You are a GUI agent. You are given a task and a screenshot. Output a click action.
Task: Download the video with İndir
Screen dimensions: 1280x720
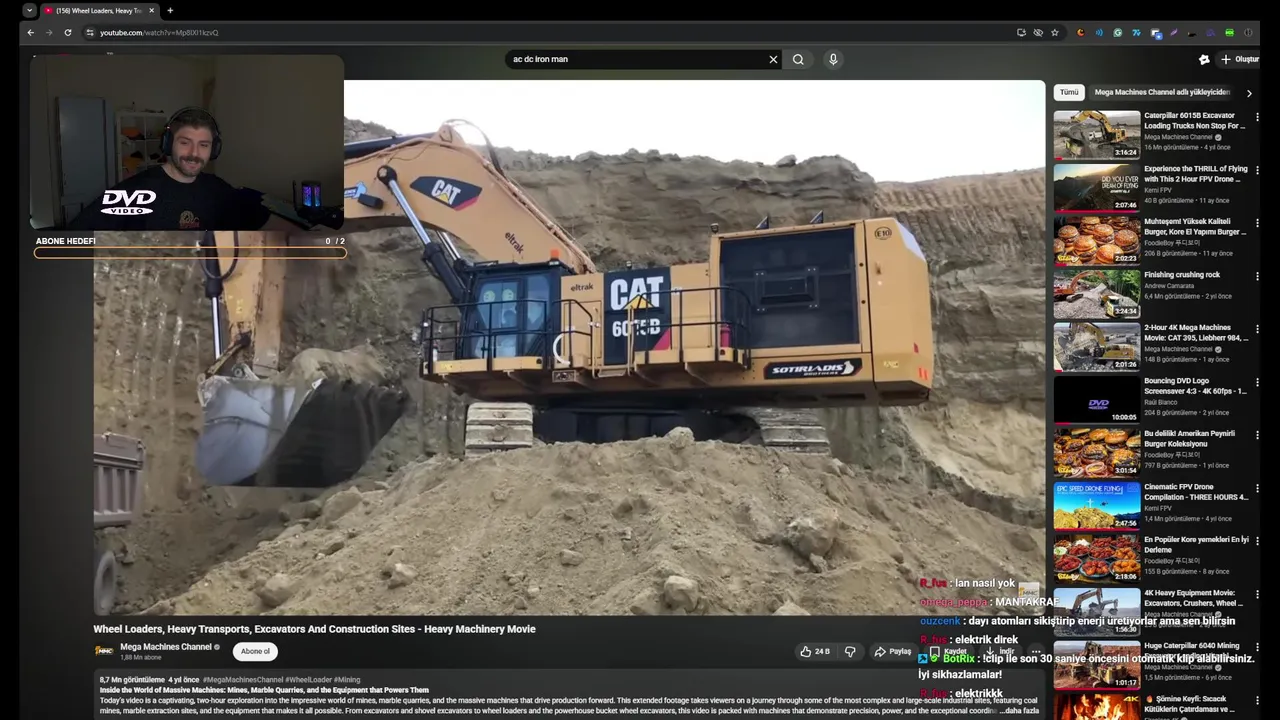tap(999, 651)
